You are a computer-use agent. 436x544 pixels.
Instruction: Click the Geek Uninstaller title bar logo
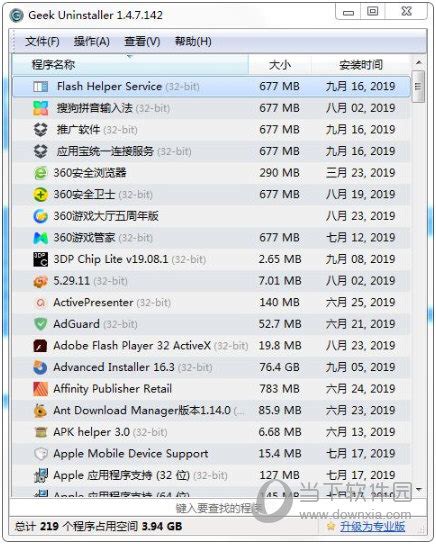pyautogui.click(x=17, y=15)
